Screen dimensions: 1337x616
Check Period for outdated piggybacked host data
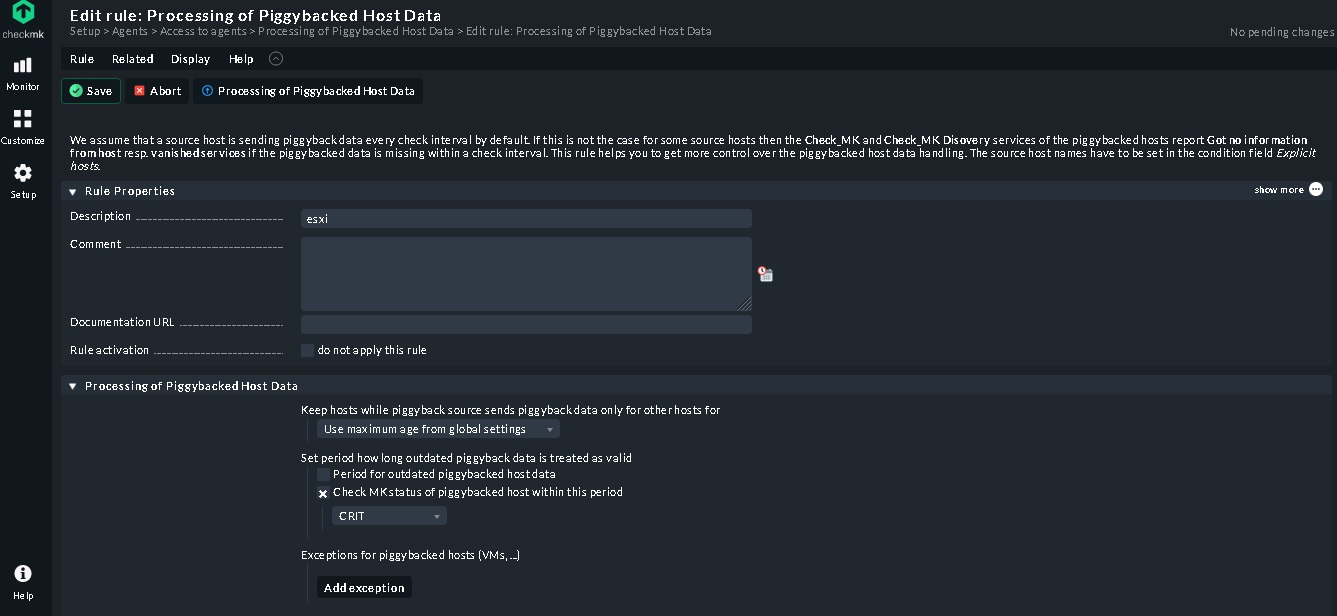(x=323, y=474)
